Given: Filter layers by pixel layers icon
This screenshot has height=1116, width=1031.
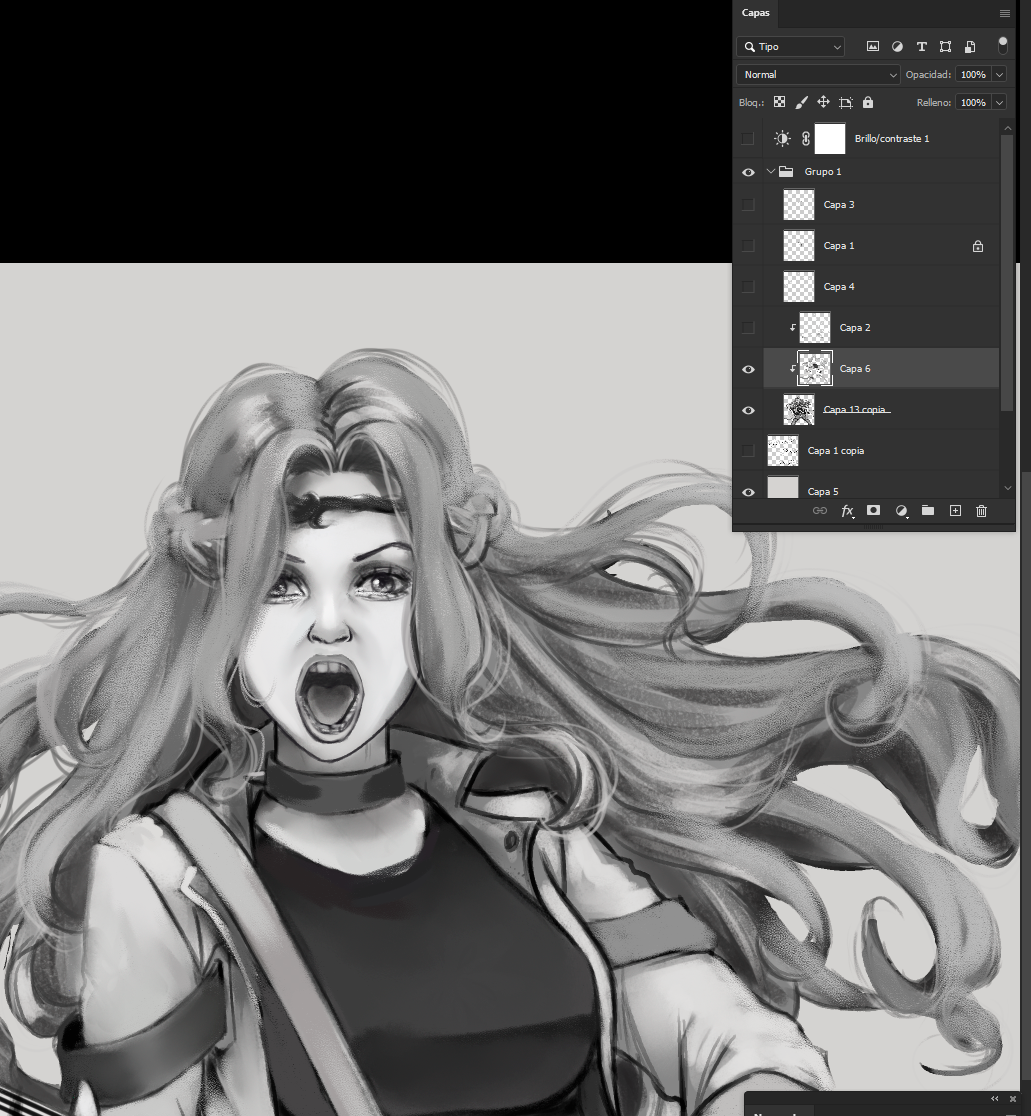Looking at the screenshot, I should [x=872, y=46].
